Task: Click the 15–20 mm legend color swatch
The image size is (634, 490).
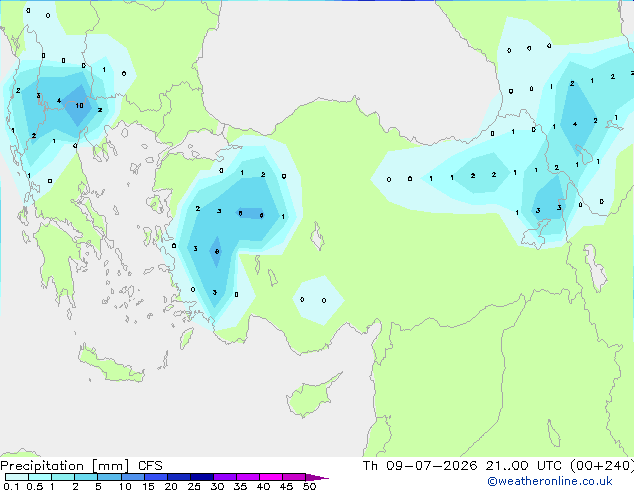Action: click(156, 477)
